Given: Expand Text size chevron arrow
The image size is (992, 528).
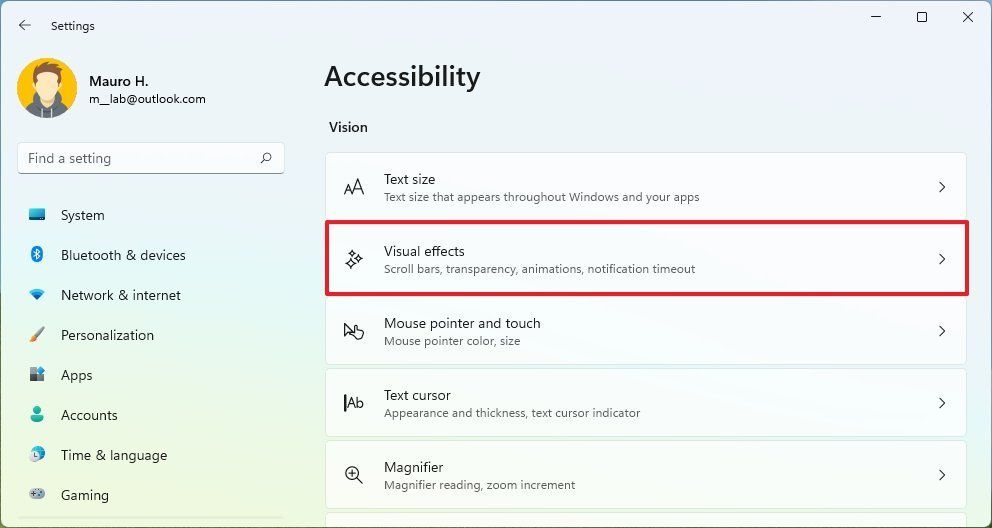Looking at the screenshot, I should pyautogui.click(x=941, y=187).
